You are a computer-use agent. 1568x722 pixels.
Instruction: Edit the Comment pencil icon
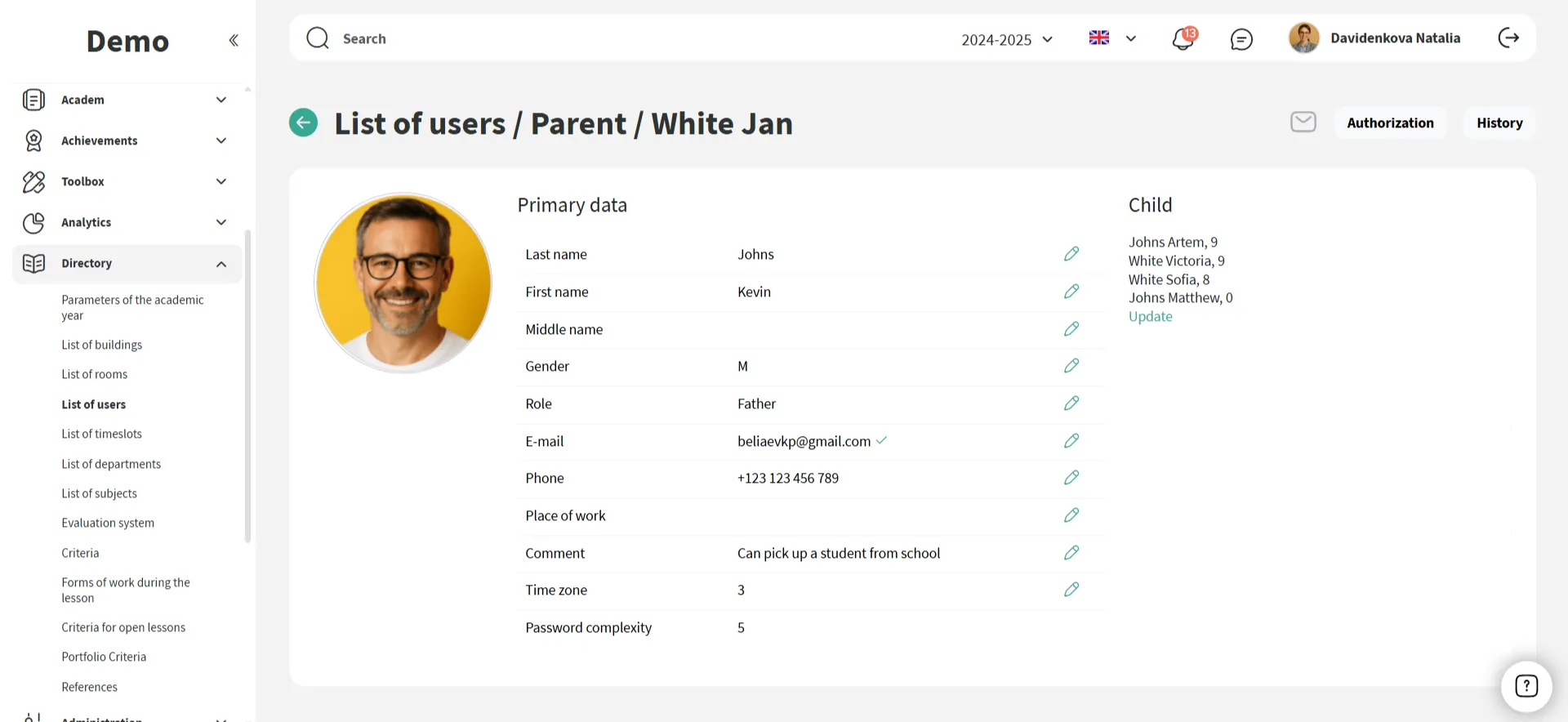coord(1071,553)
